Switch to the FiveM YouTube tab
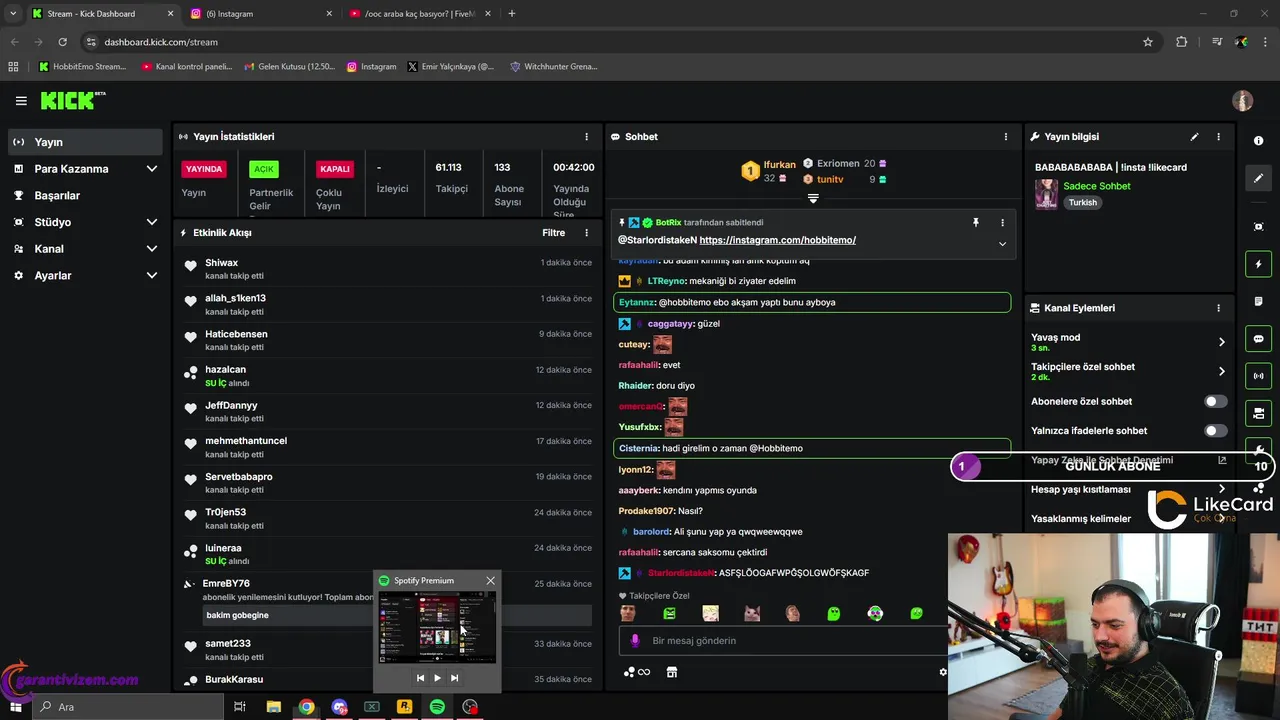This screenshot has height=720, width=1280. [x=420, y=14]
